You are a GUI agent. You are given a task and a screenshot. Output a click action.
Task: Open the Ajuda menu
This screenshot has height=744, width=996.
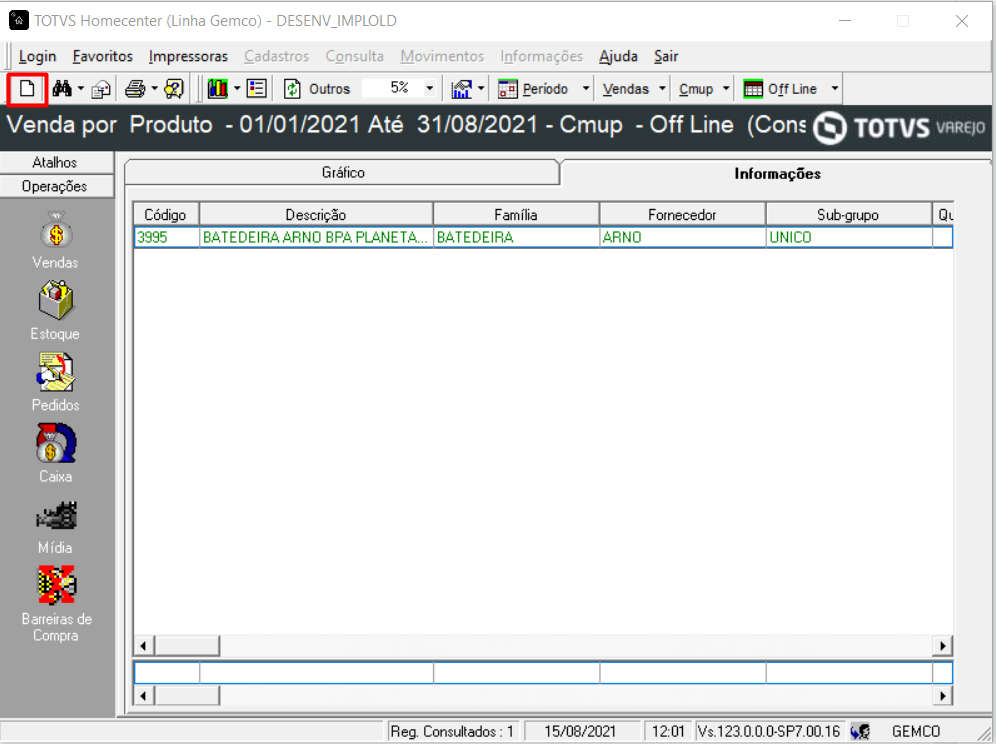click(618, 57)
